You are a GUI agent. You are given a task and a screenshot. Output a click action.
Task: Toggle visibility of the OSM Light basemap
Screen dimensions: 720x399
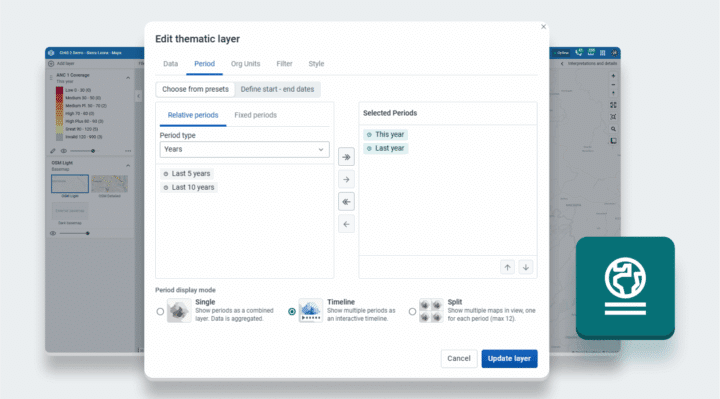point(53,233)
